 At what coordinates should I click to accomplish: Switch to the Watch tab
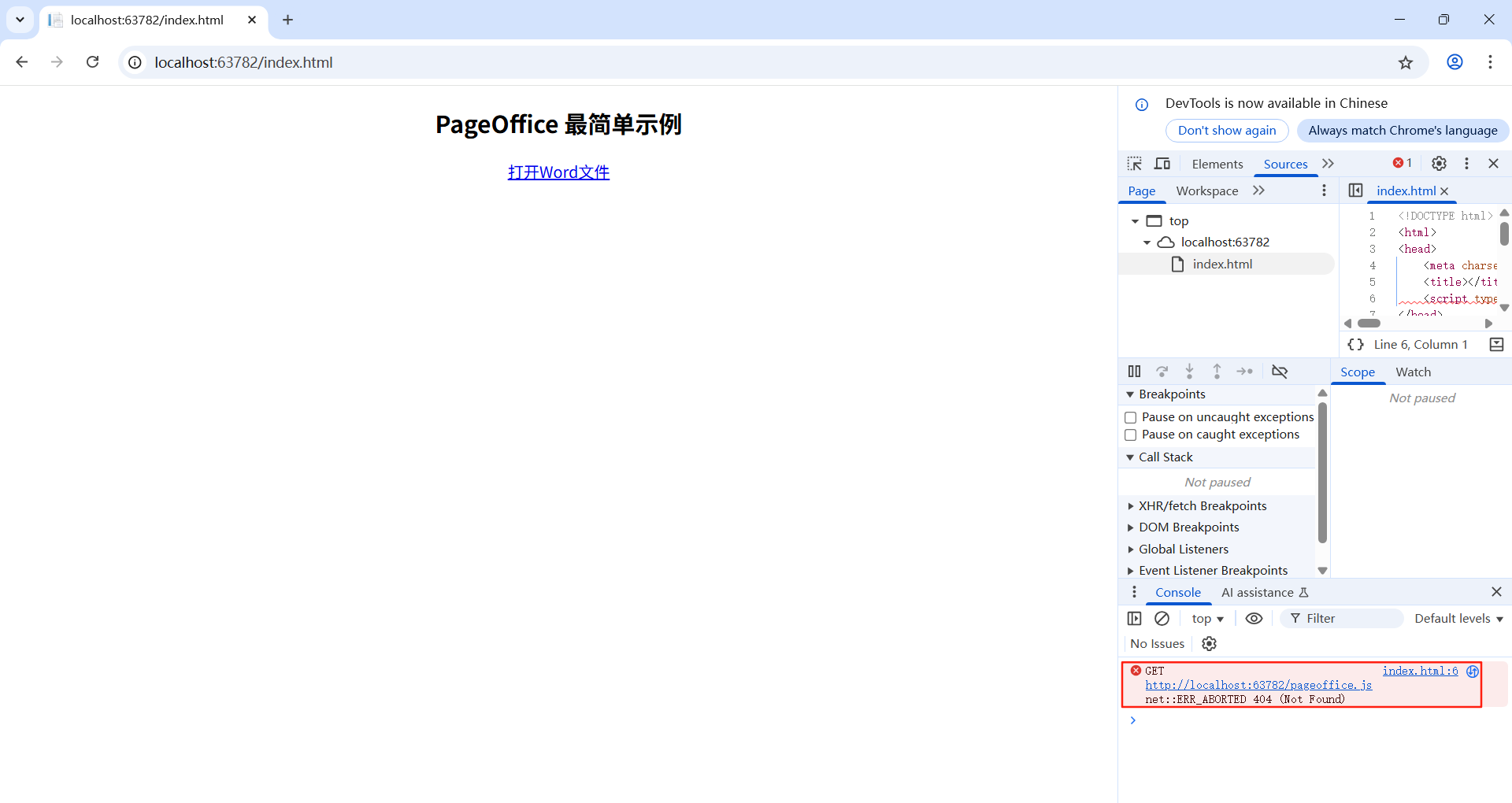[x=1413, y=372]
